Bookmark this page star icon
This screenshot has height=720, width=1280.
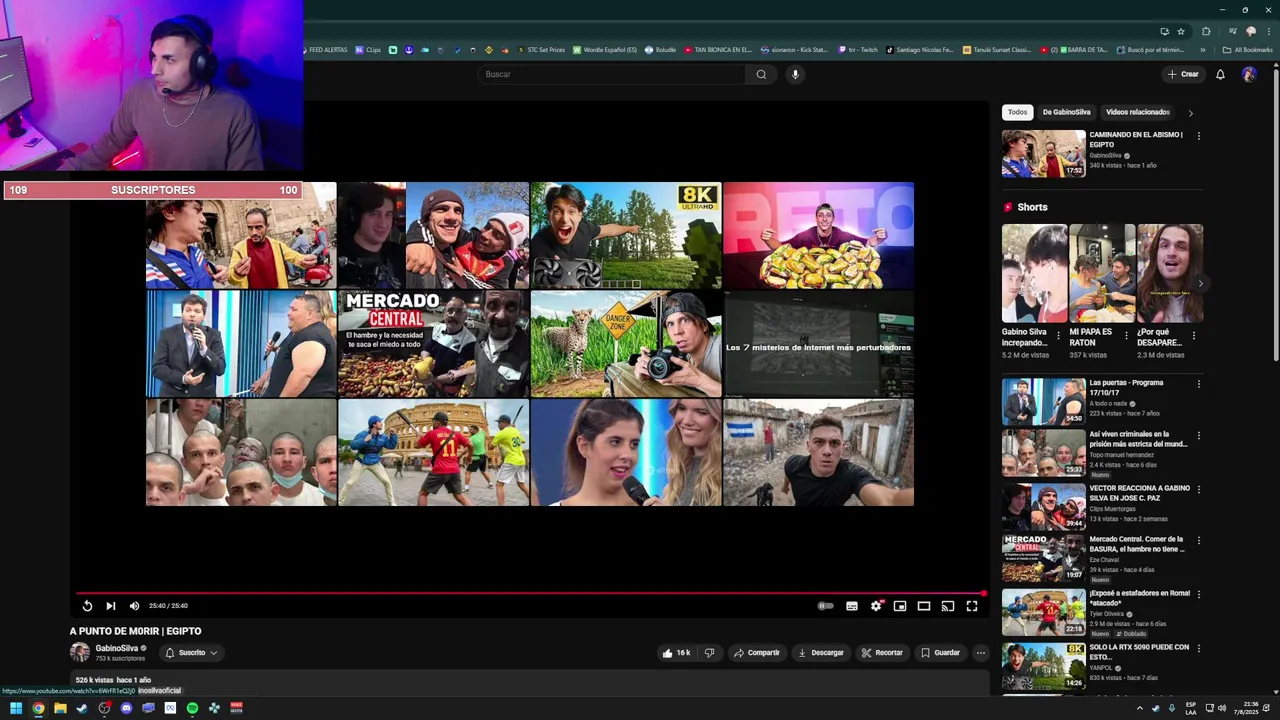[1181, 31]
